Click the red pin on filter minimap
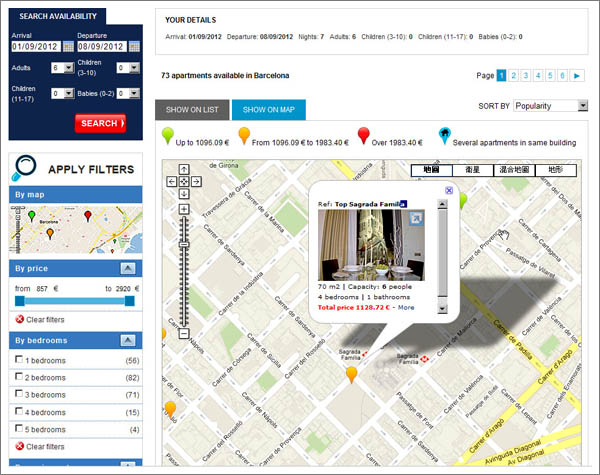This screenshot has width=600, height=475. [x=88, y=215]
